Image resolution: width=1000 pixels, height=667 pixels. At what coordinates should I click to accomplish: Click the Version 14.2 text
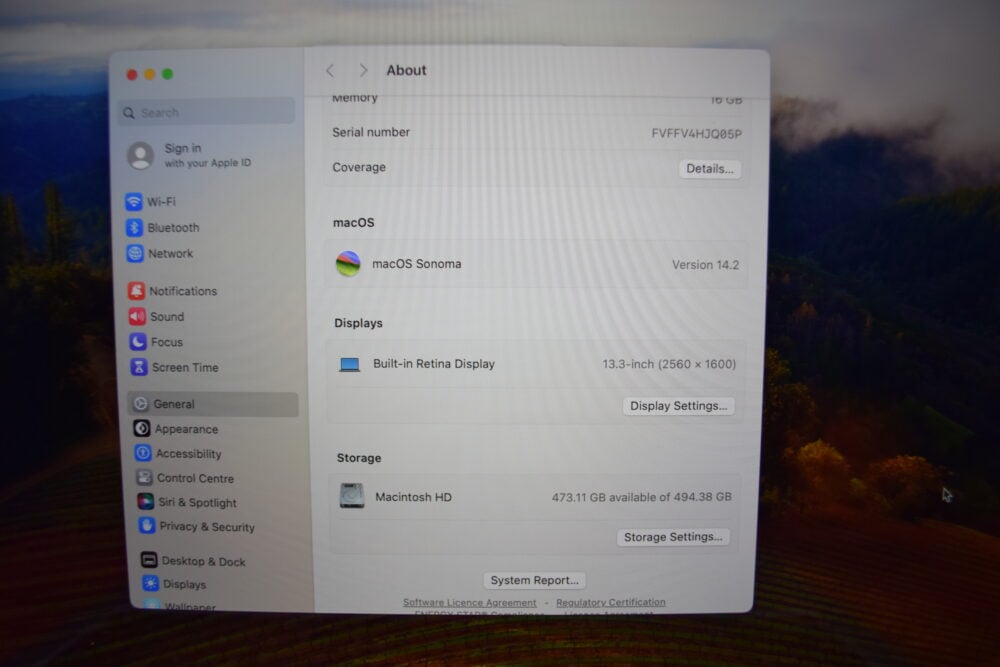(x=705, y=265)
